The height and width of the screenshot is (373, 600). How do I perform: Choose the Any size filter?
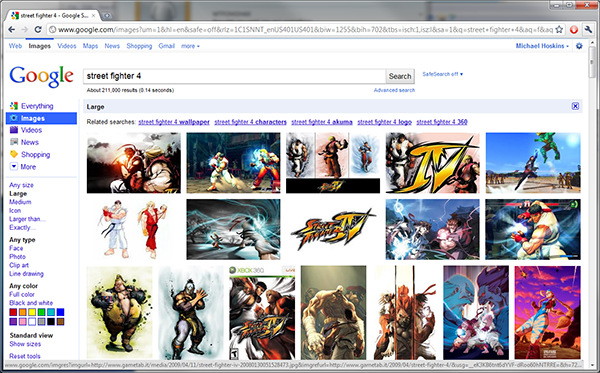click(21, 185)
